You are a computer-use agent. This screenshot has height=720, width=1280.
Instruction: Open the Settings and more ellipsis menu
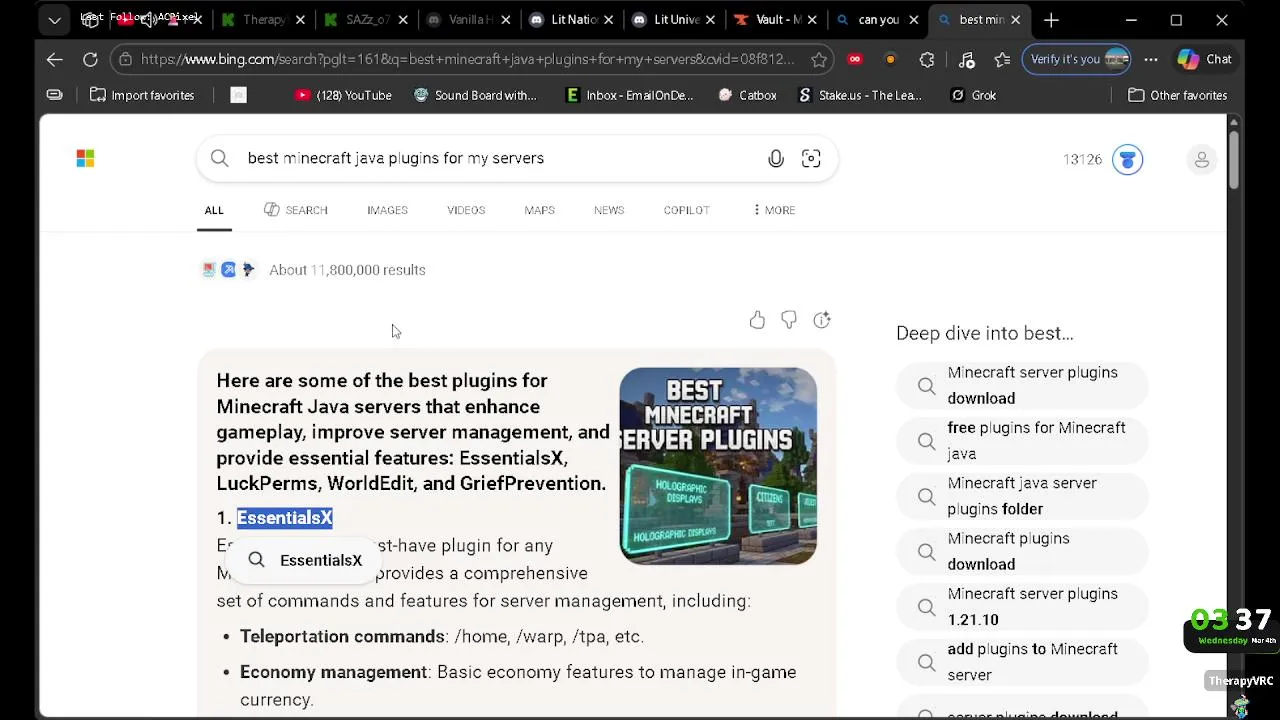tap(1151, 59)
